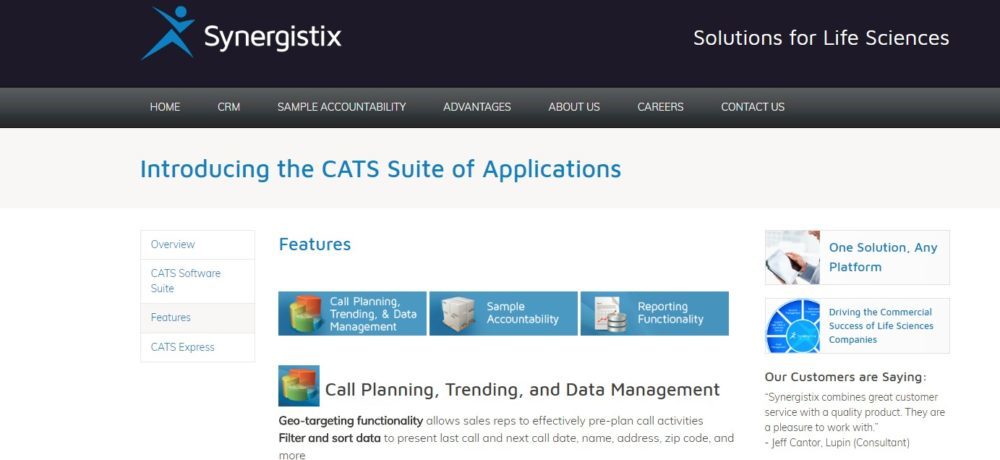1000x460 pixels.
Task: Select ADVANTAGES in the navigation bar
Action: pyautogui.click(x=477, y=107)
